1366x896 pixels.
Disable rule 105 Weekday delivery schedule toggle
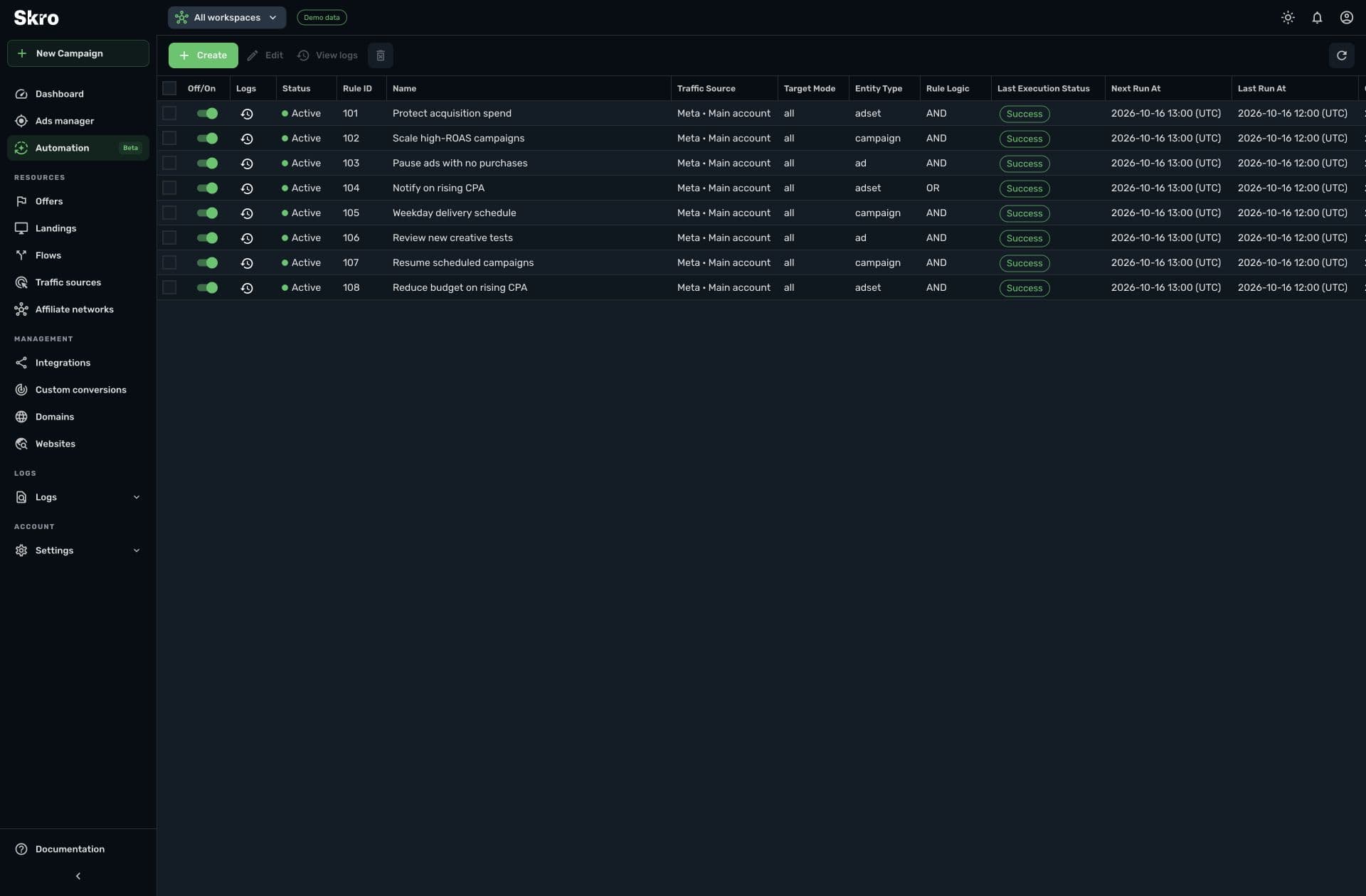click(x=207, y=213)
